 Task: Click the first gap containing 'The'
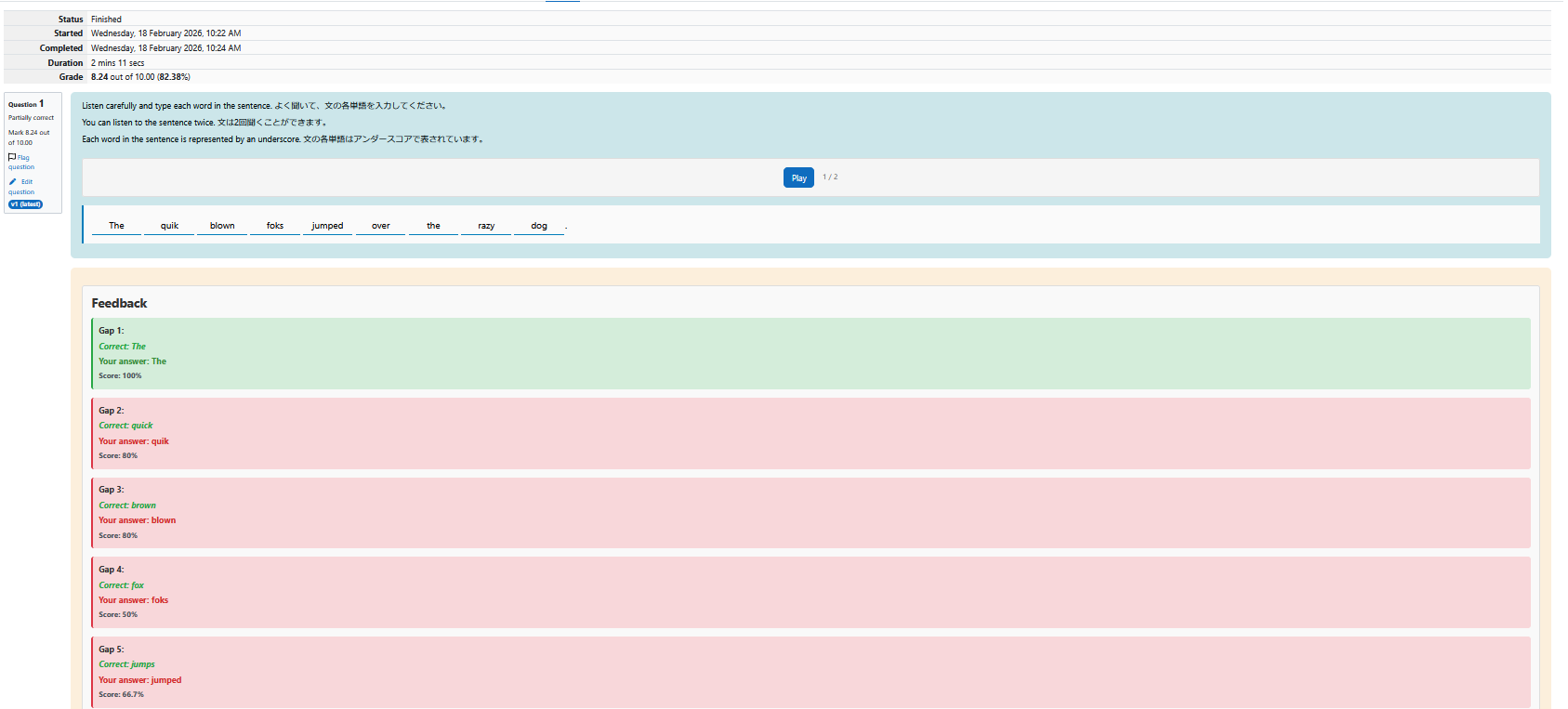click(116, 226)
